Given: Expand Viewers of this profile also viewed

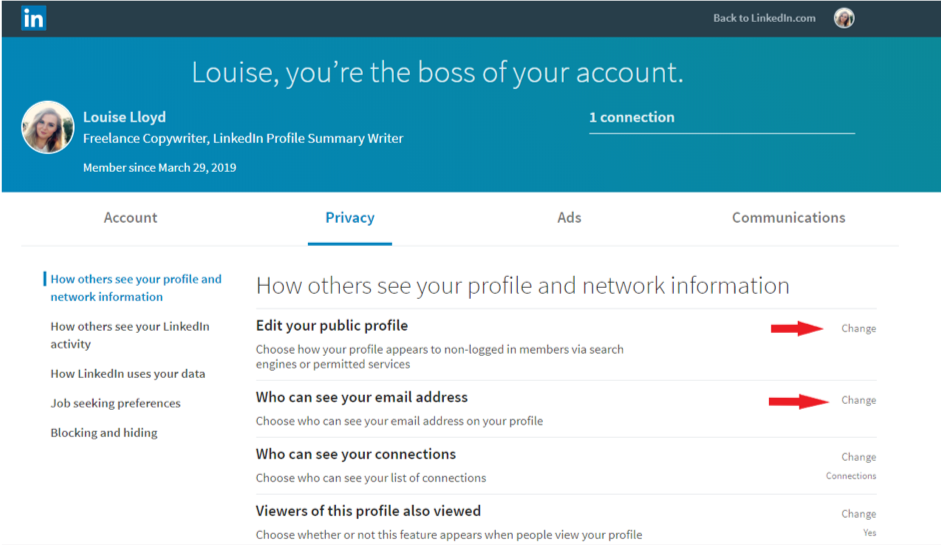Looking at the screenshot, I should [x=858, y=514].
